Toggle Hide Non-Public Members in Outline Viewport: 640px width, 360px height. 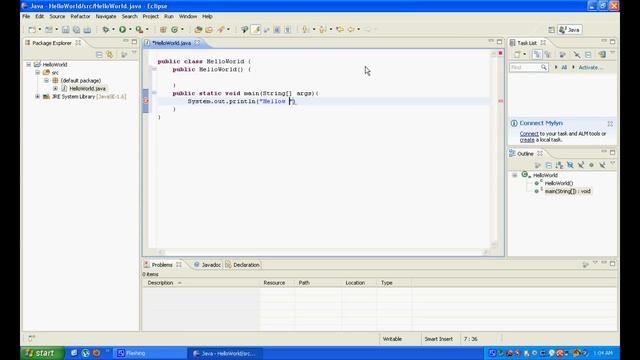click(x=591, y=165)
